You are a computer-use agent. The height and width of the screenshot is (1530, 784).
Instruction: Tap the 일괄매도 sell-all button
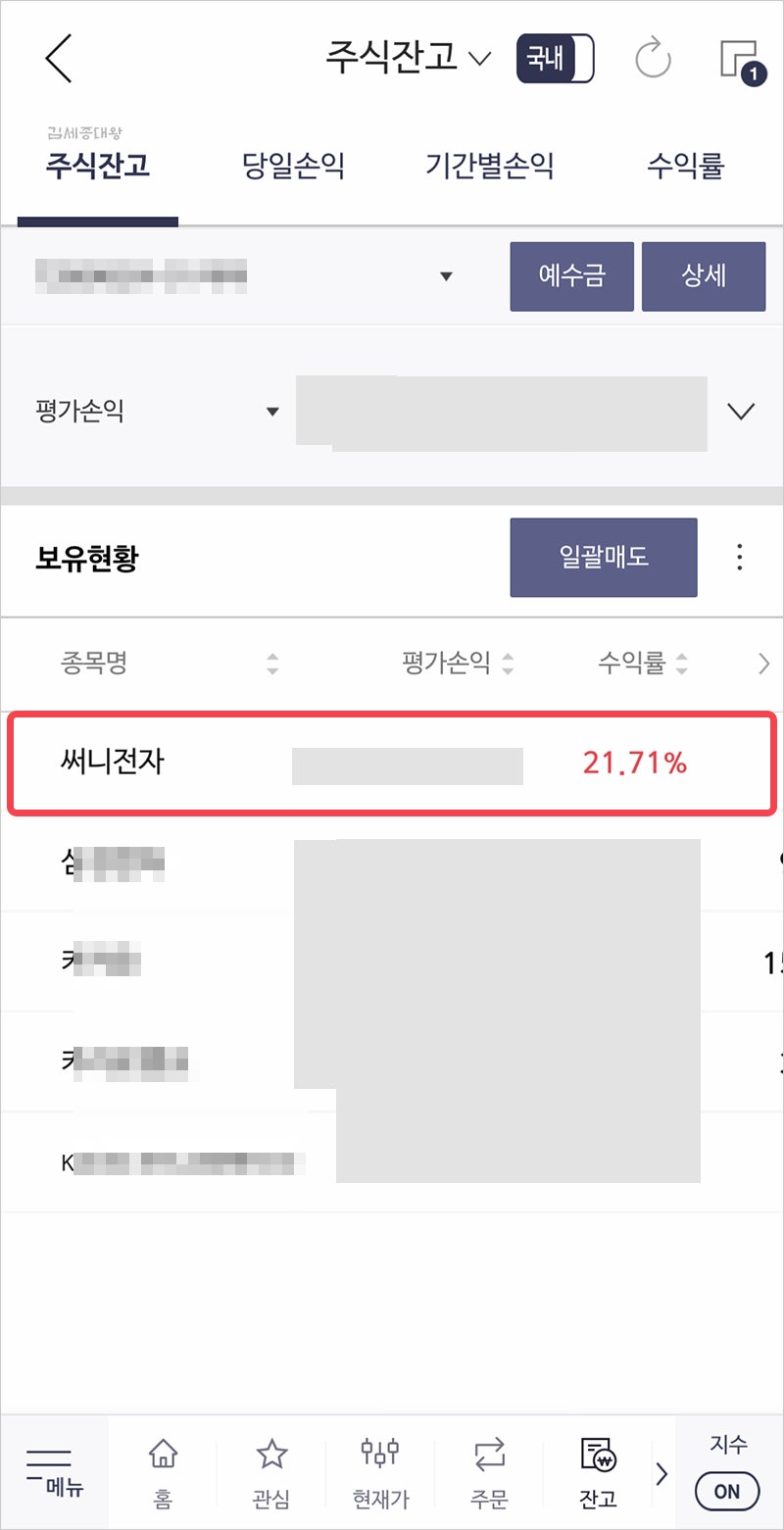602,557
